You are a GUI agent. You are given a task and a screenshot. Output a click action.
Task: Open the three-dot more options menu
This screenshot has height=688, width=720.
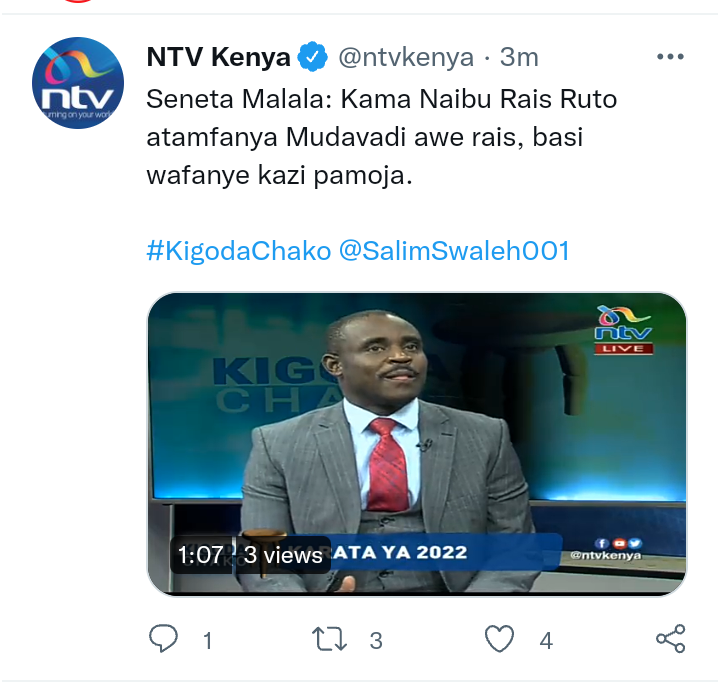pyautogui.click(x=670, y=57)
